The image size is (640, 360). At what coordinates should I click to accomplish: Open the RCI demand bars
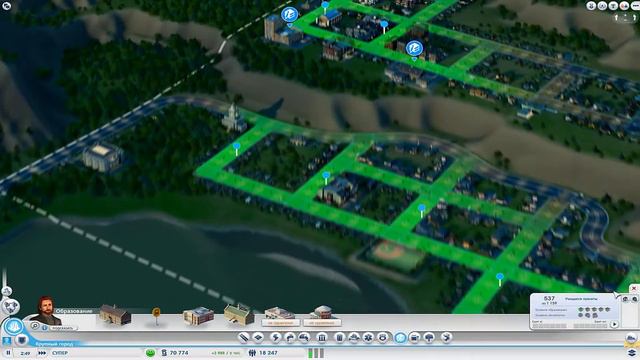pyautogui.click(x=316, y=353)
